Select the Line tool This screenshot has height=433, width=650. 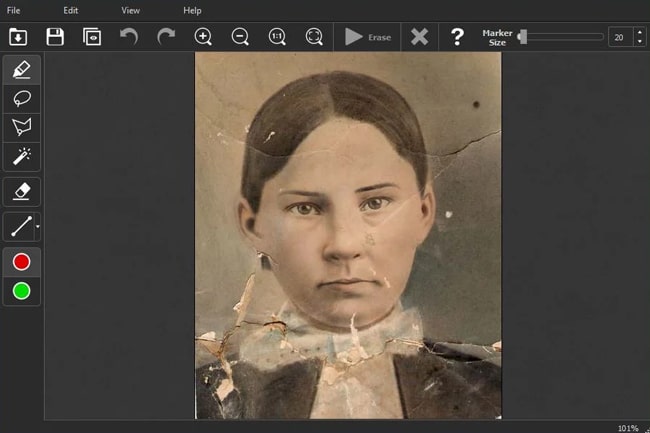[x=20, y=226]
